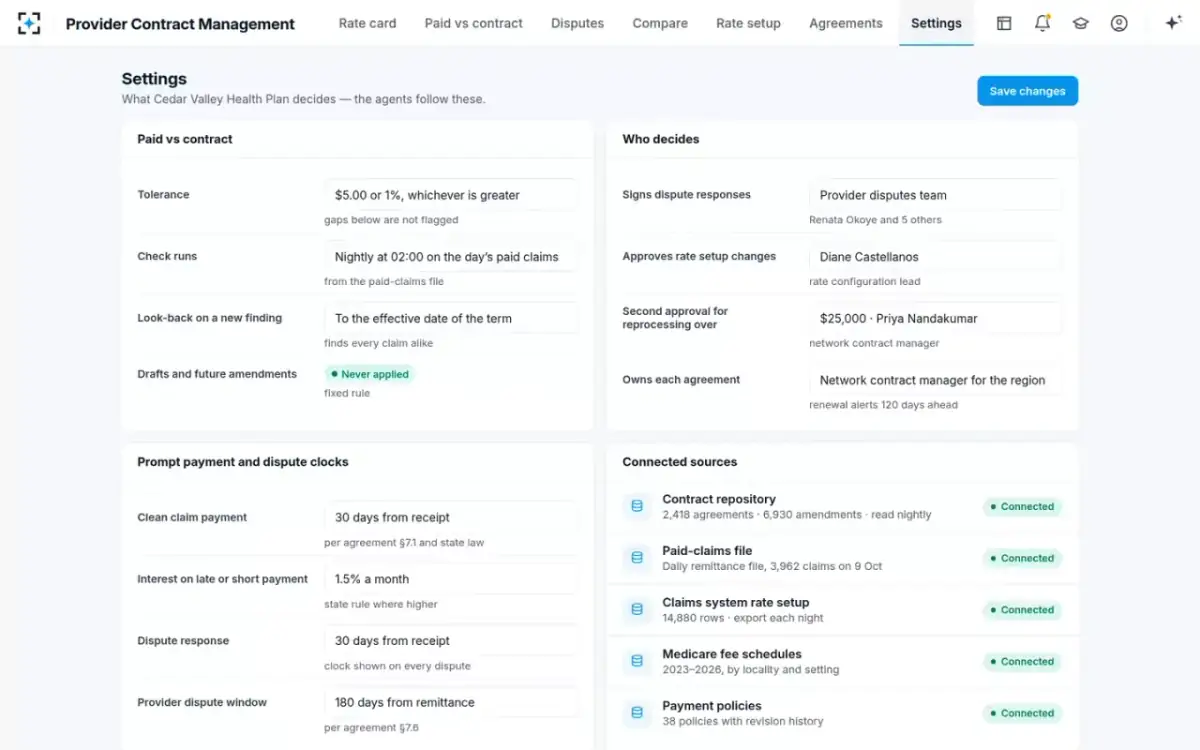
Task: Click 'renewal alerts 120 days ahead' text
Action: pyautogui.click(x=883, y=405)
